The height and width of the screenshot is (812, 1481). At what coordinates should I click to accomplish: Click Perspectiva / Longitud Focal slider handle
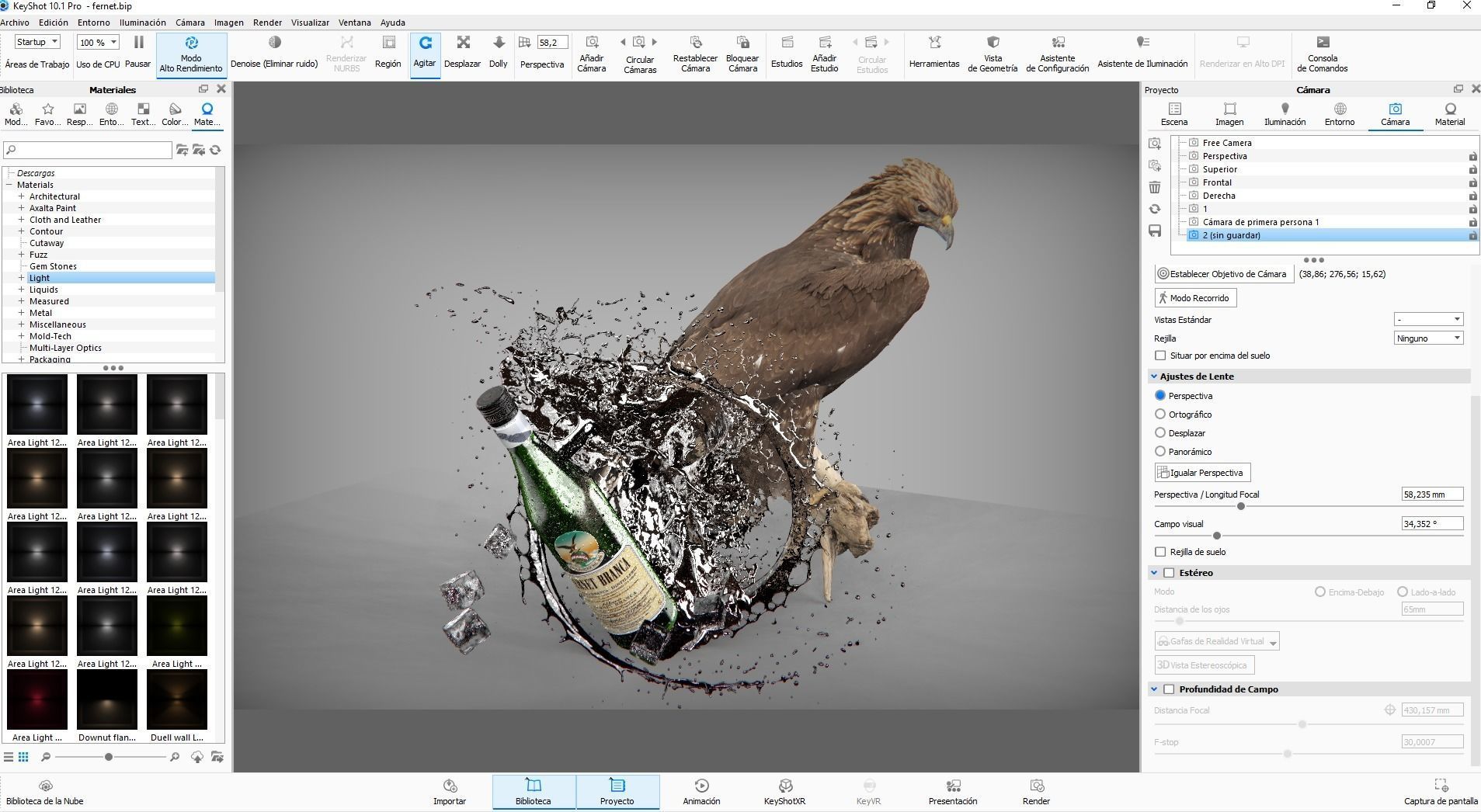pyautogui.click(x=1241, y=506)
